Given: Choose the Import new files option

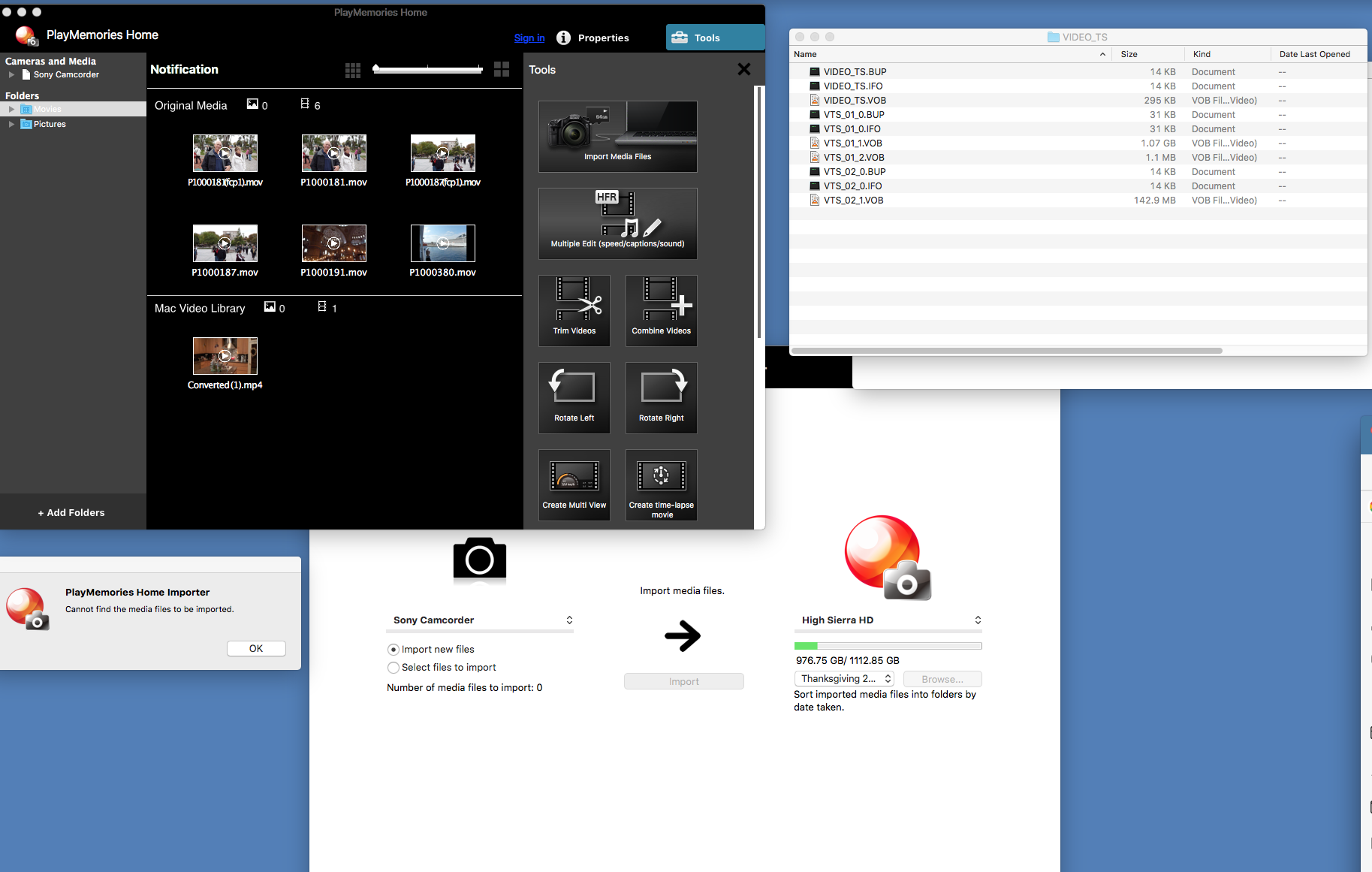Looking at the screenshot, I should pos(393,649).
